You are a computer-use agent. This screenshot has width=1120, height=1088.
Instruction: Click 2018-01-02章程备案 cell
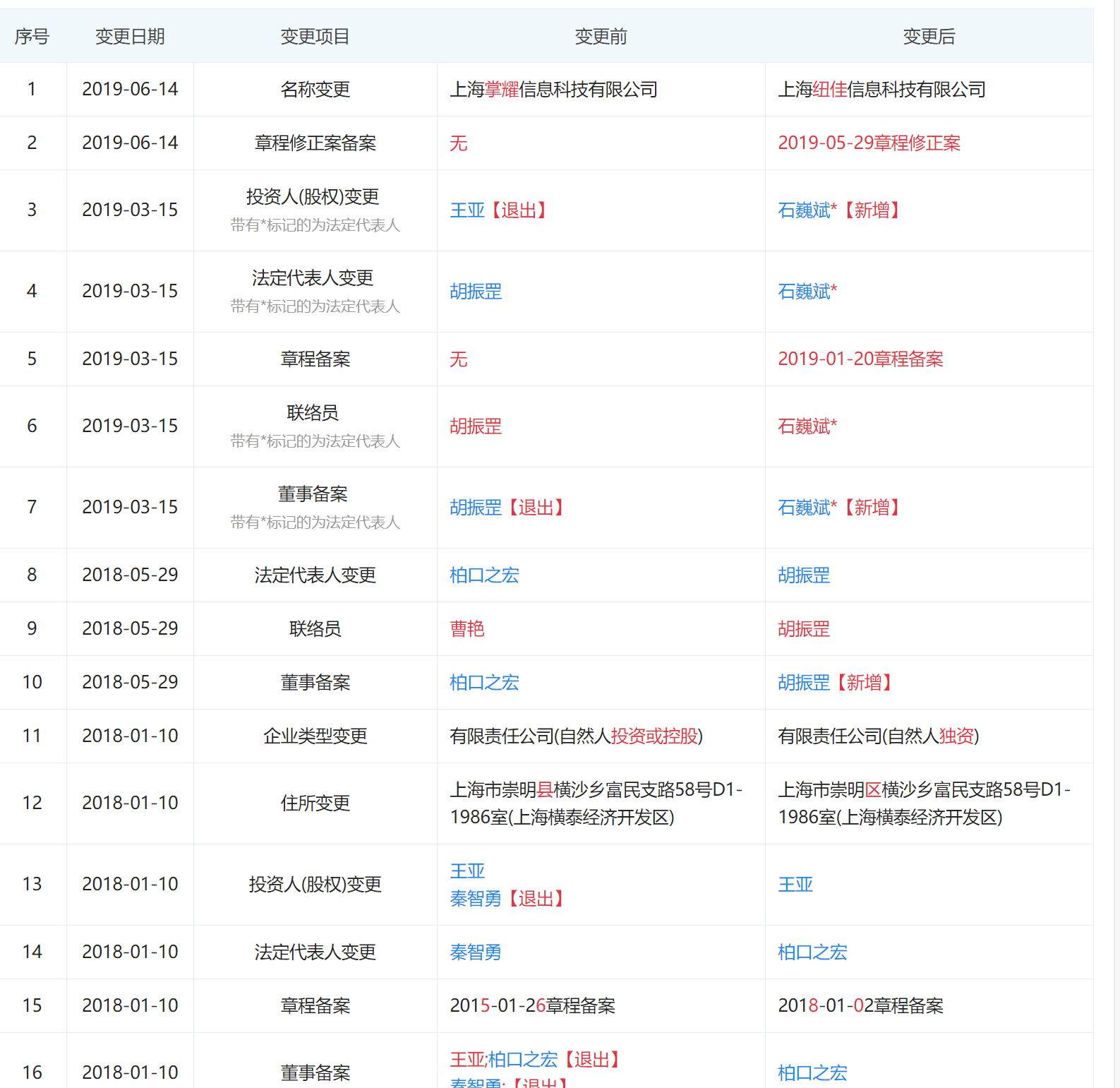(861, 1006)
